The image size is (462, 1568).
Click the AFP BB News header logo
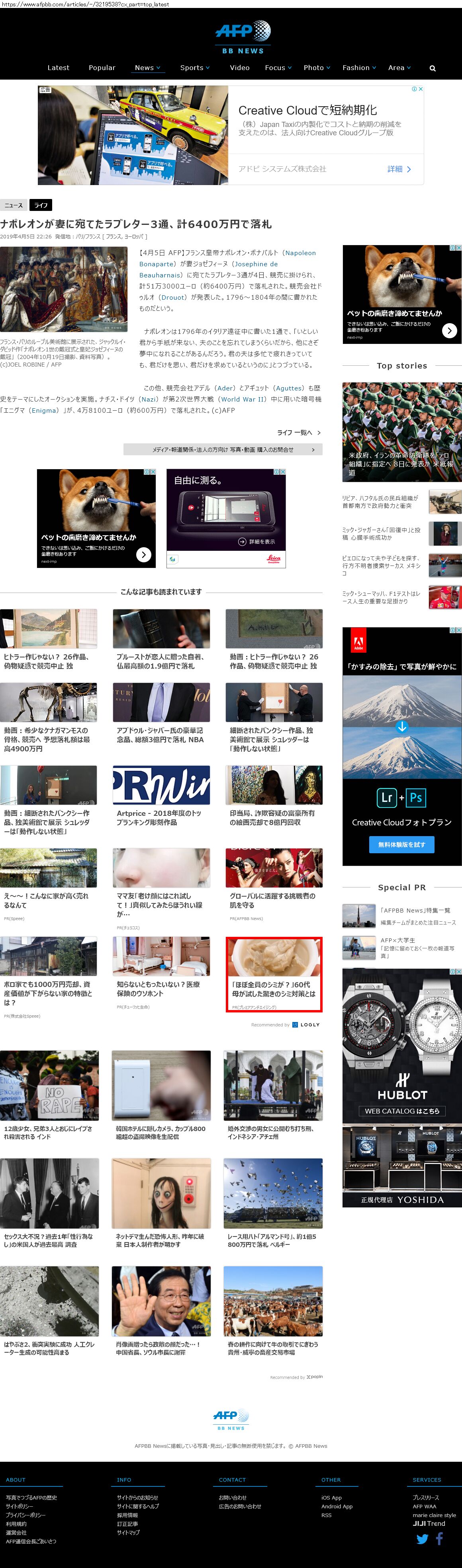point(243,37)
